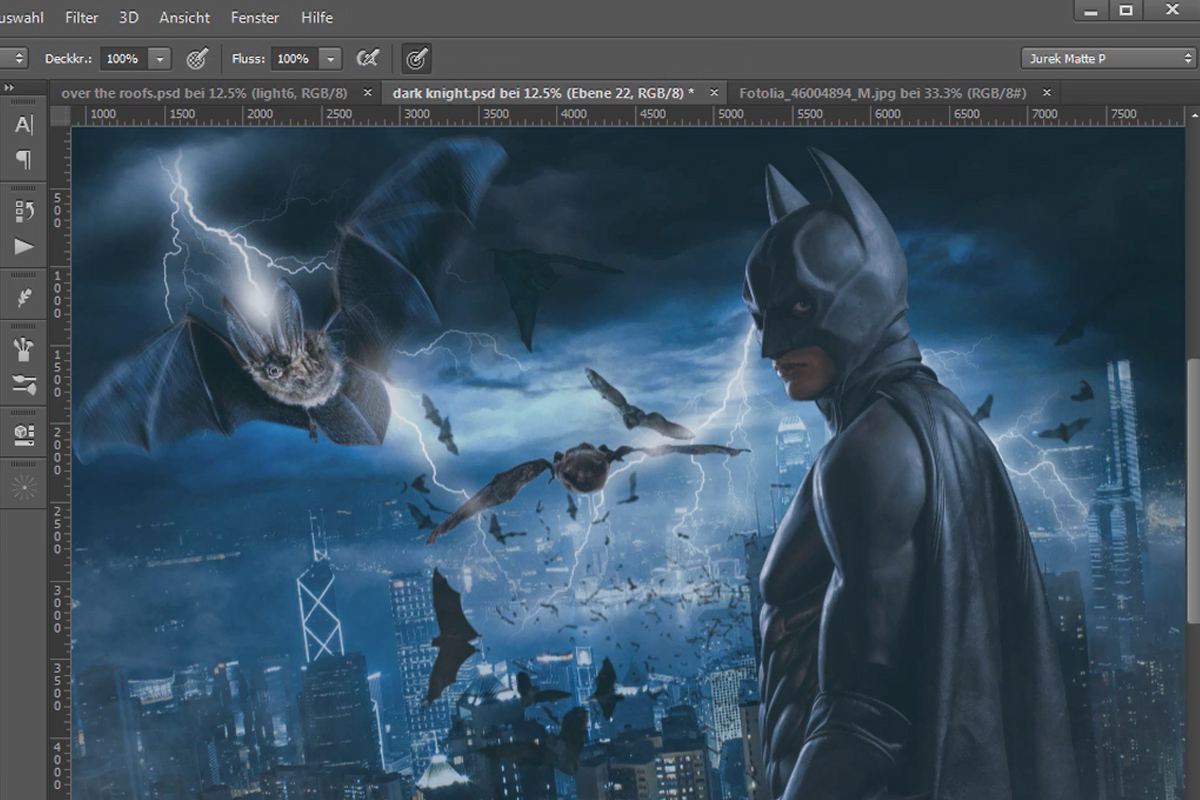This screenshot has width=1200, height=800.
Task: Click the Fluss percentage input field
Action: (x=295, y=59)
